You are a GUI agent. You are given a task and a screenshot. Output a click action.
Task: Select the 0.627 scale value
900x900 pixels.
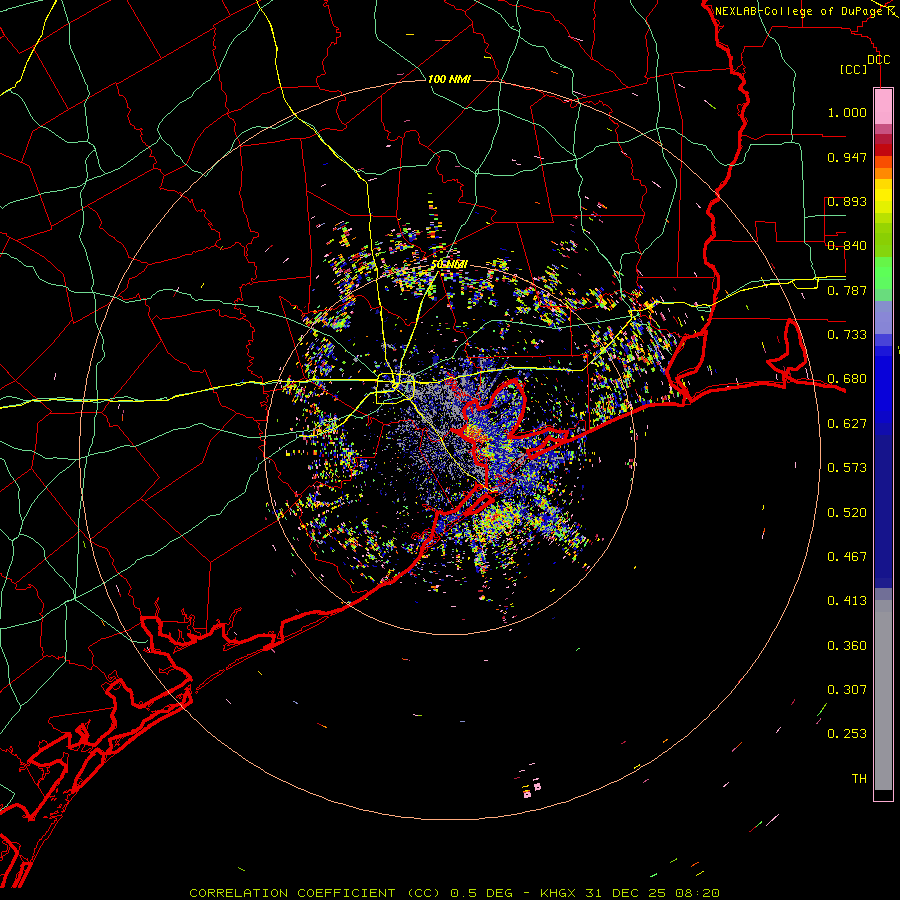pos(847,424)
